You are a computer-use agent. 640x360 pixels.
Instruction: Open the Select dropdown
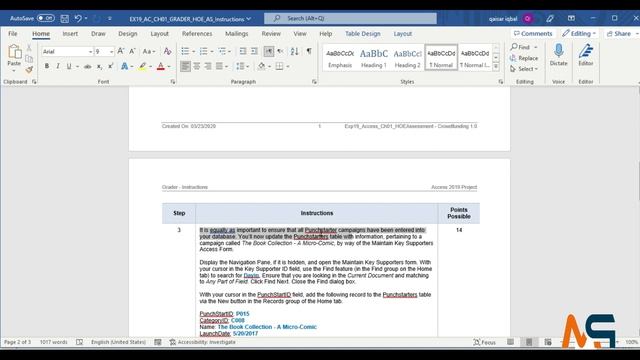(524, 69)
